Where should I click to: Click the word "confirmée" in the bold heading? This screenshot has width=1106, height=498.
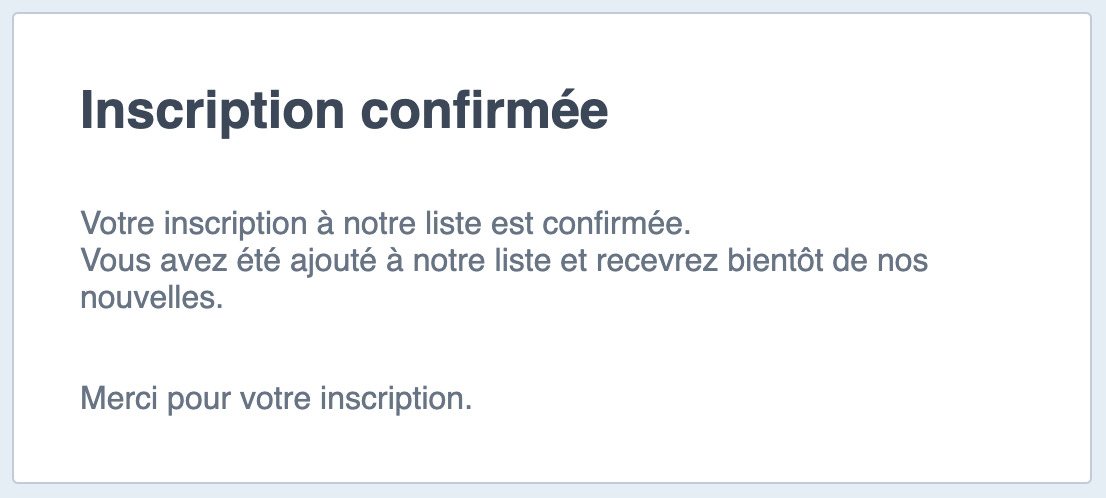click(485, 109)
